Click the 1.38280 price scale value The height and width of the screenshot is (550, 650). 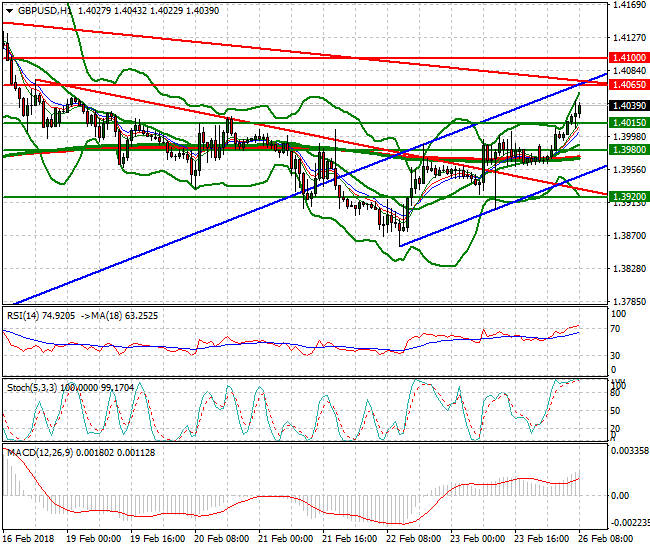[629, 269]
